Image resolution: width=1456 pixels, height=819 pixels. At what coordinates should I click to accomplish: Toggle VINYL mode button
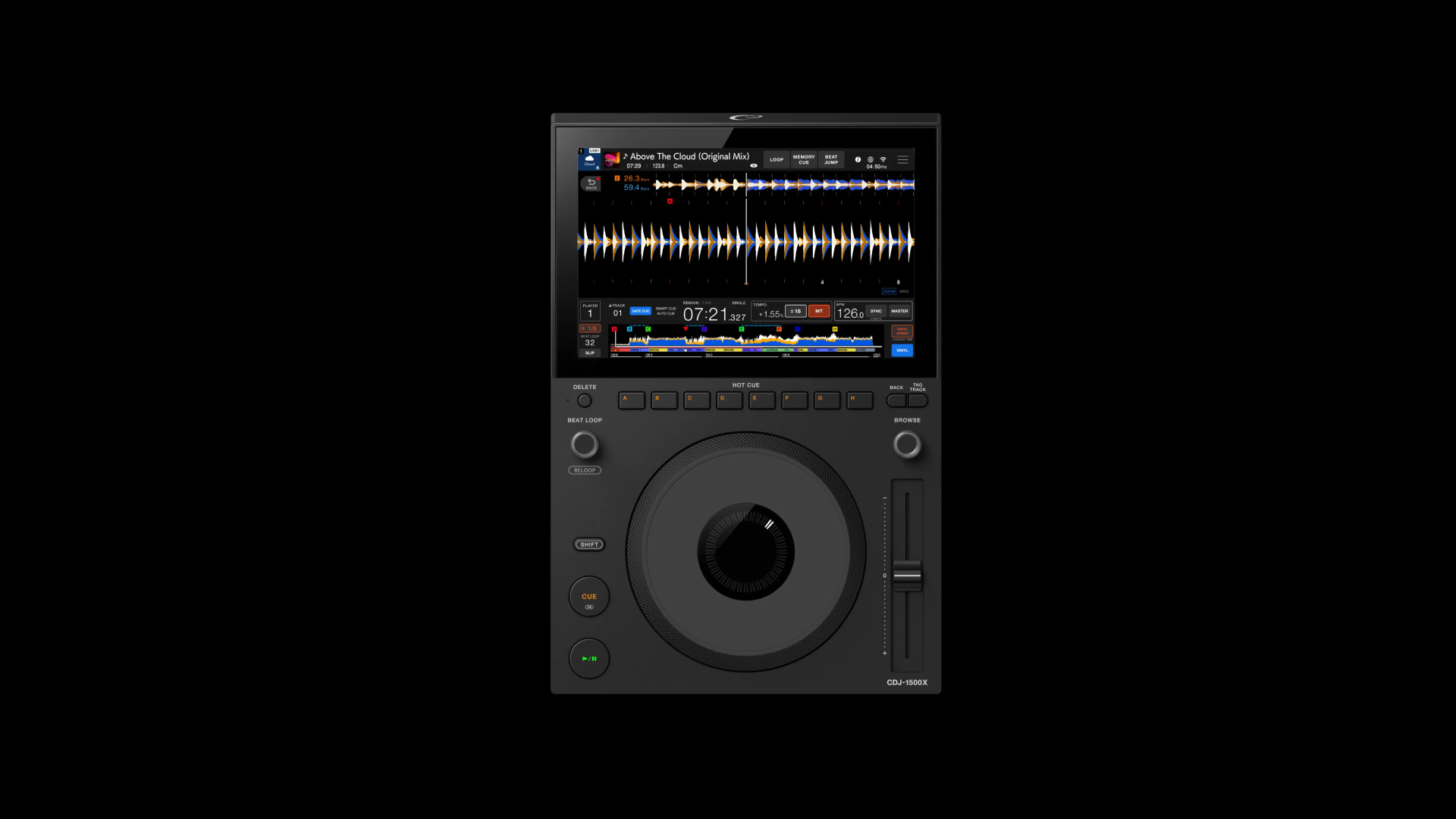[x=902, y=350]
